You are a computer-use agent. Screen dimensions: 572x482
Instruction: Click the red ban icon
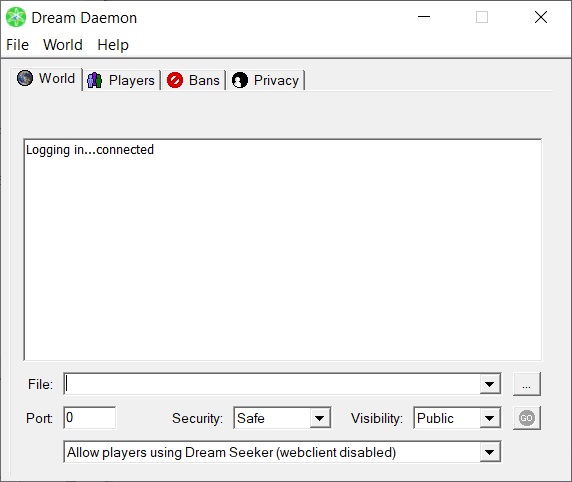(x=175, y=80)
